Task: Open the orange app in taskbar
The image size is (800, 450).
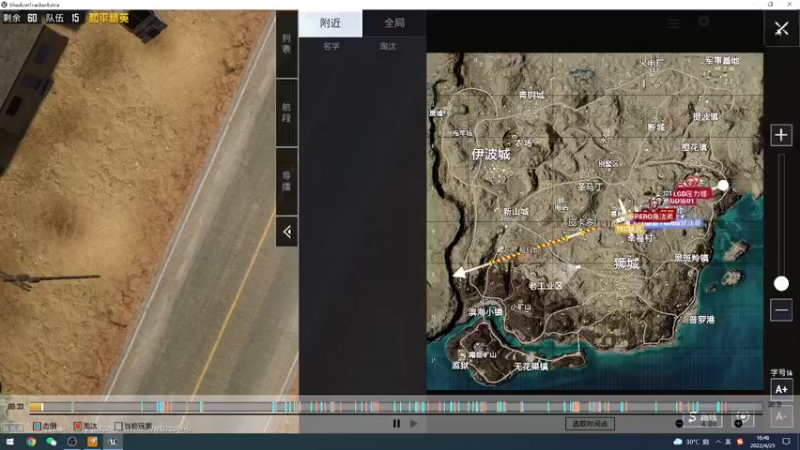Action: [x=92, y=441]
